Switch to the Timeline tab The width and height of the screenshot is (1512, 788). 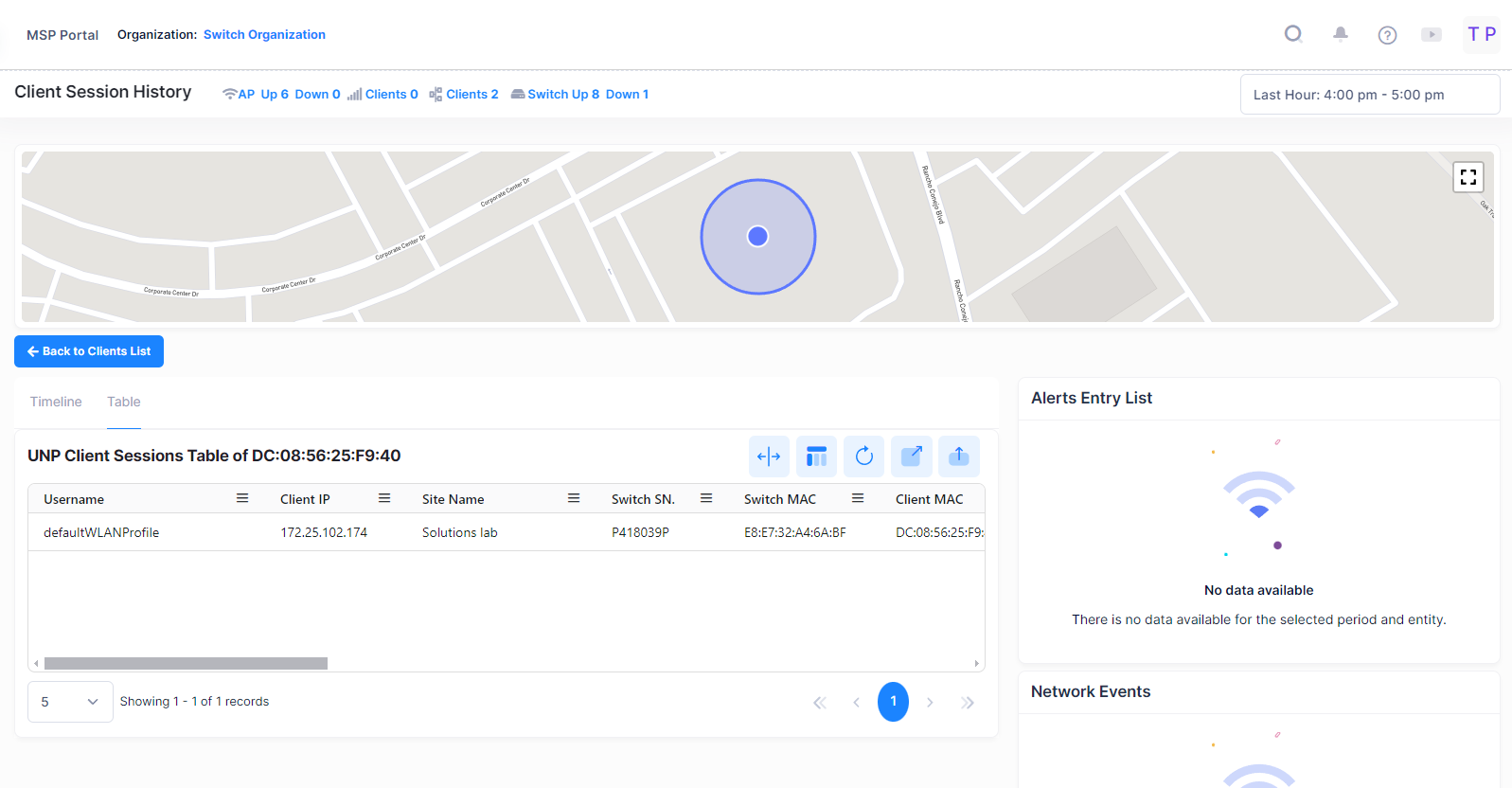tap(56, 402)
